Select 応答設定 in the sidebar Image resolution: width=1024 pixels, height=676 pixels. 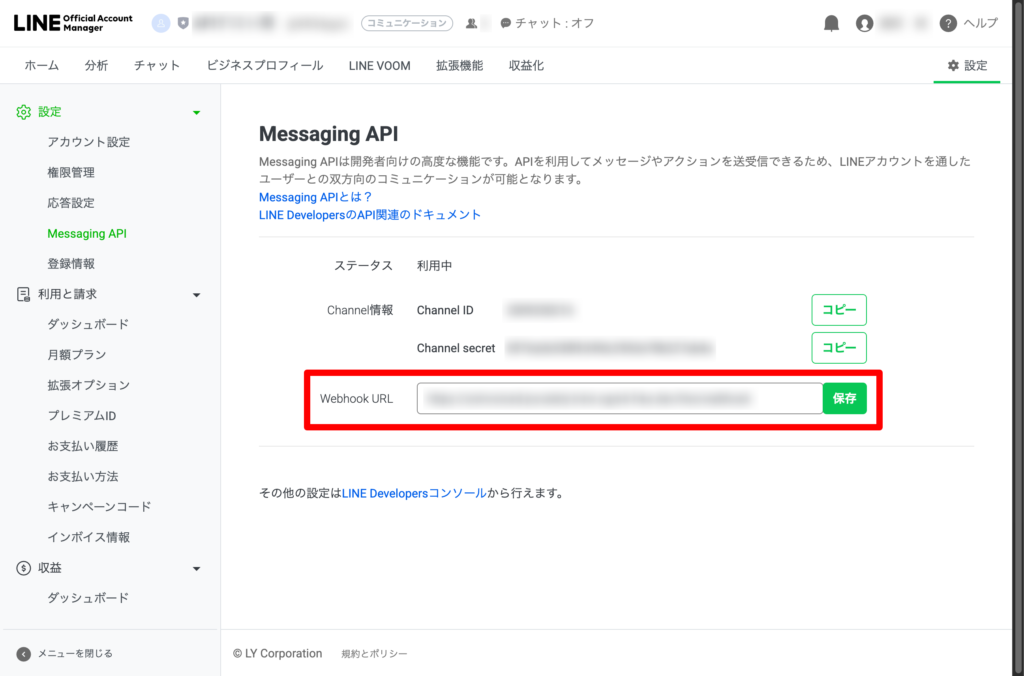pos(71,203)
